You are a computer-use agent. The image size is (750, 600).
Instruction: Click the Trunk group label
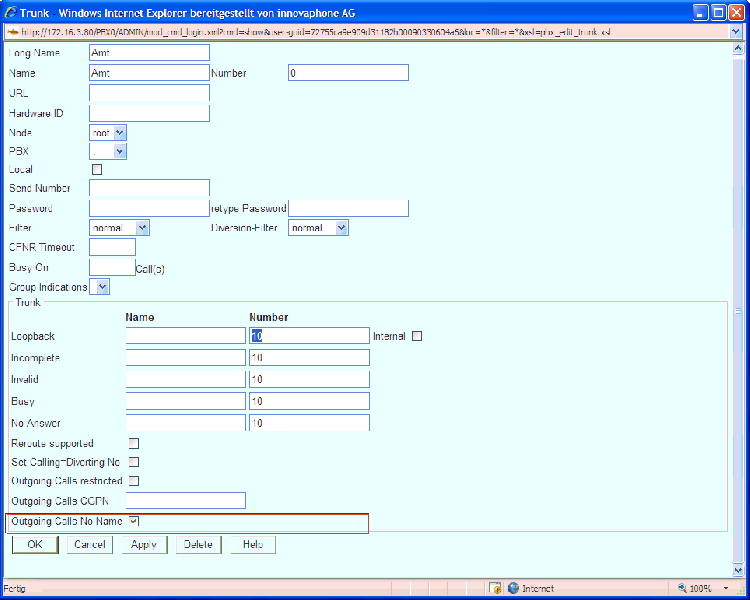[x=28, y=302]
